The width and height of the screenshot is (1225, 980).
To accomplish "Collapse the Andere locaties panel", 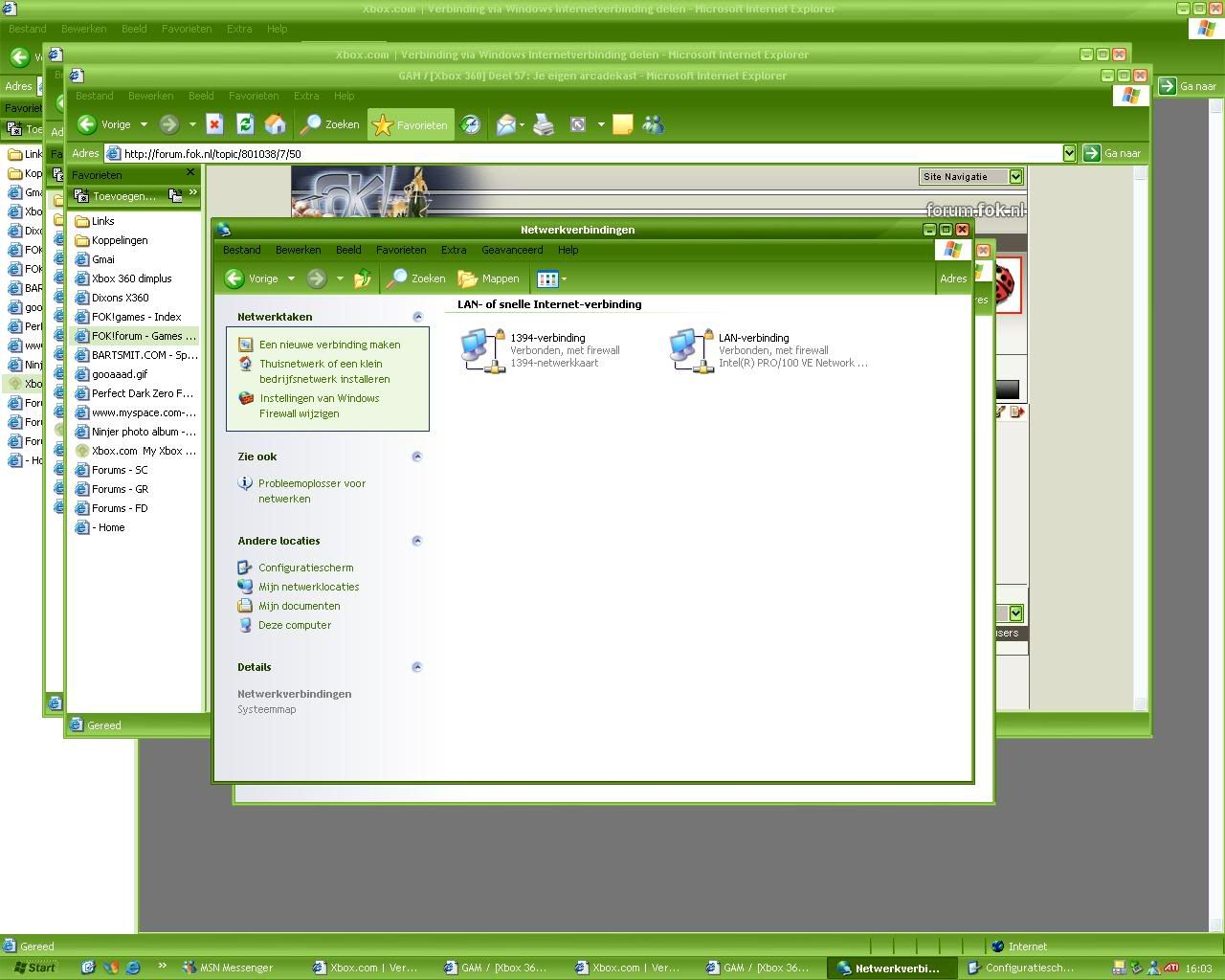I will (417, 541).
